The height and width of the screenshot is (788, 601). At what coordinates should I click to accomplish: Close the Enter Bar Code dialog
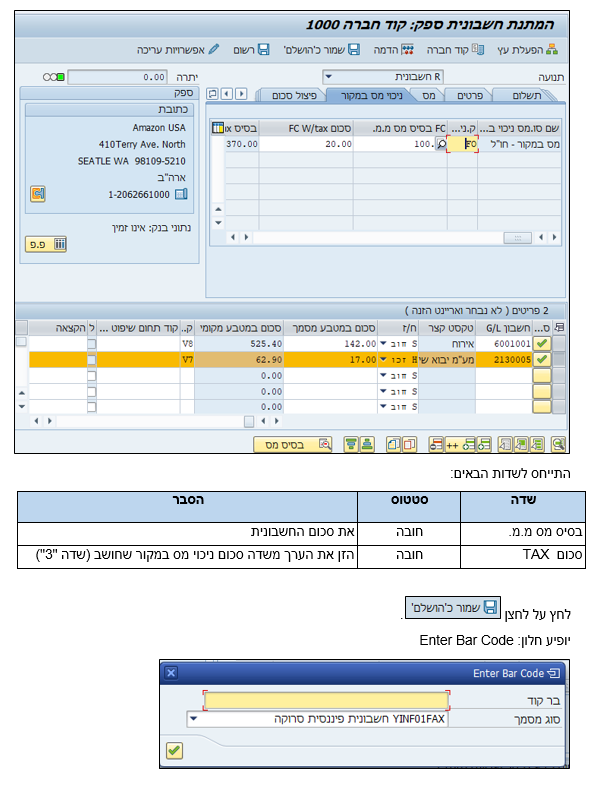[171, 673]
